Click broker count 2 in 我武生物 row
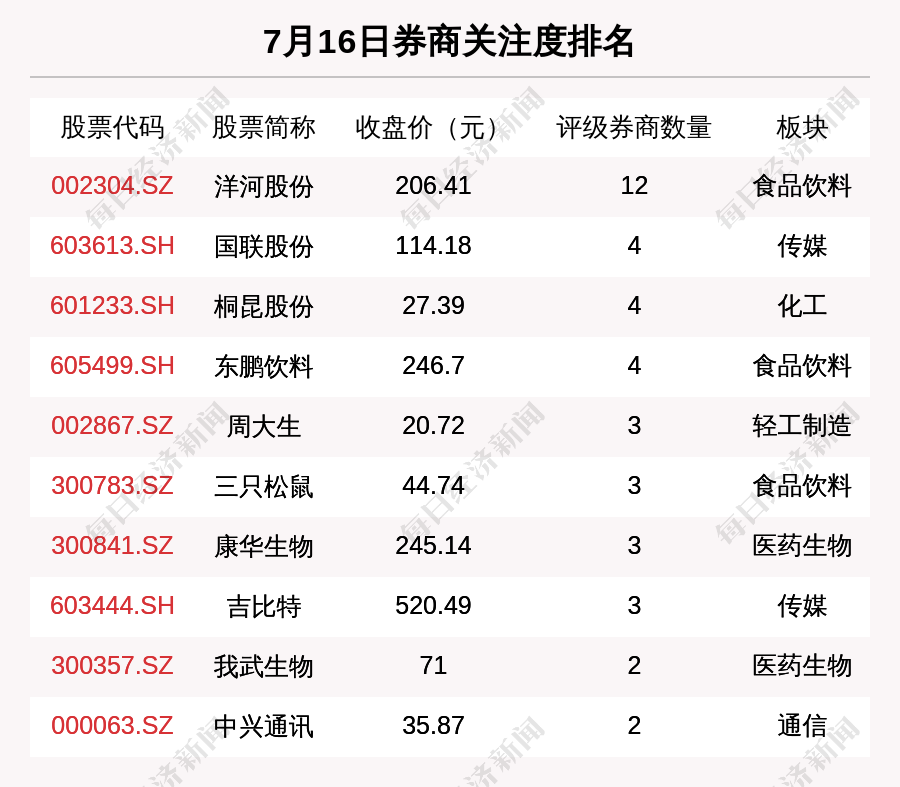 pos(634,666)
